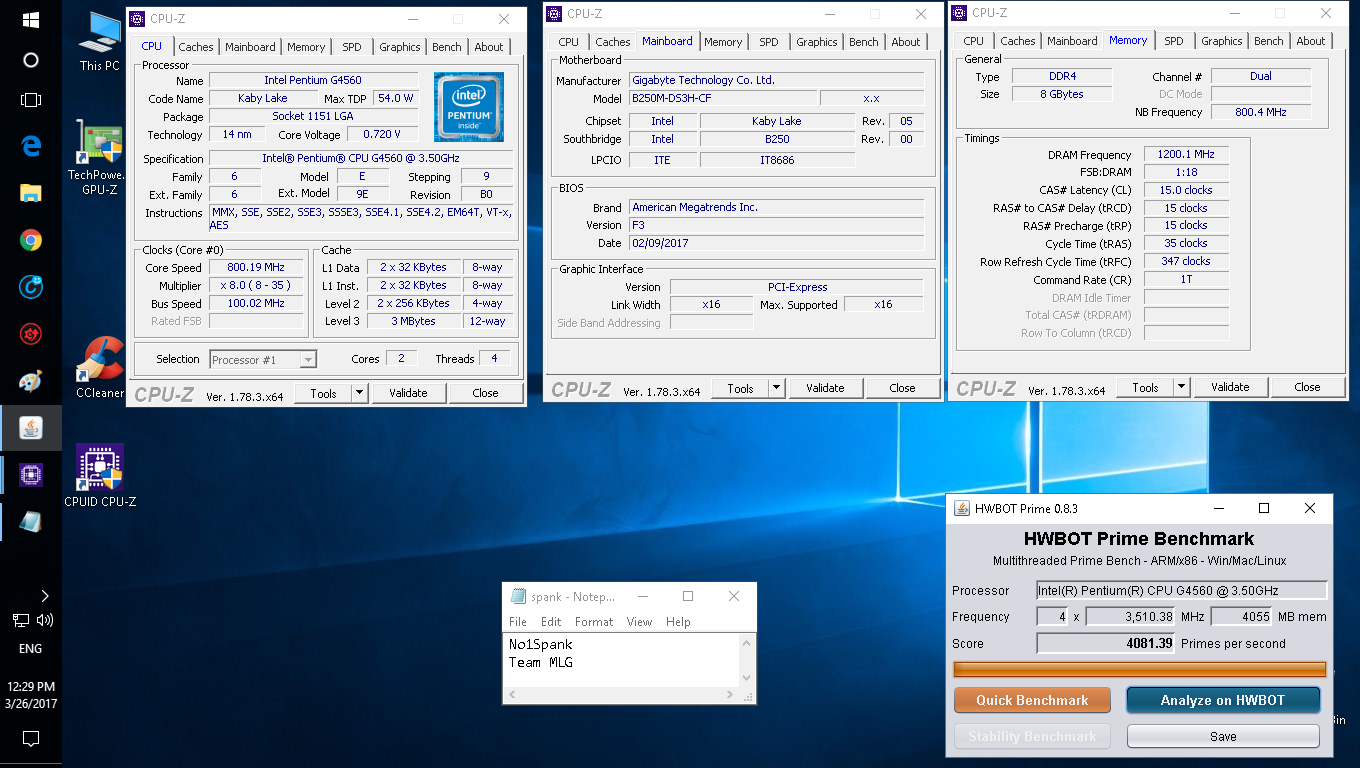The width and height of the screenshot is (1360, 768).
Task: Open the Processor #1 selection dropdown
Action: [x=264, y=359]
